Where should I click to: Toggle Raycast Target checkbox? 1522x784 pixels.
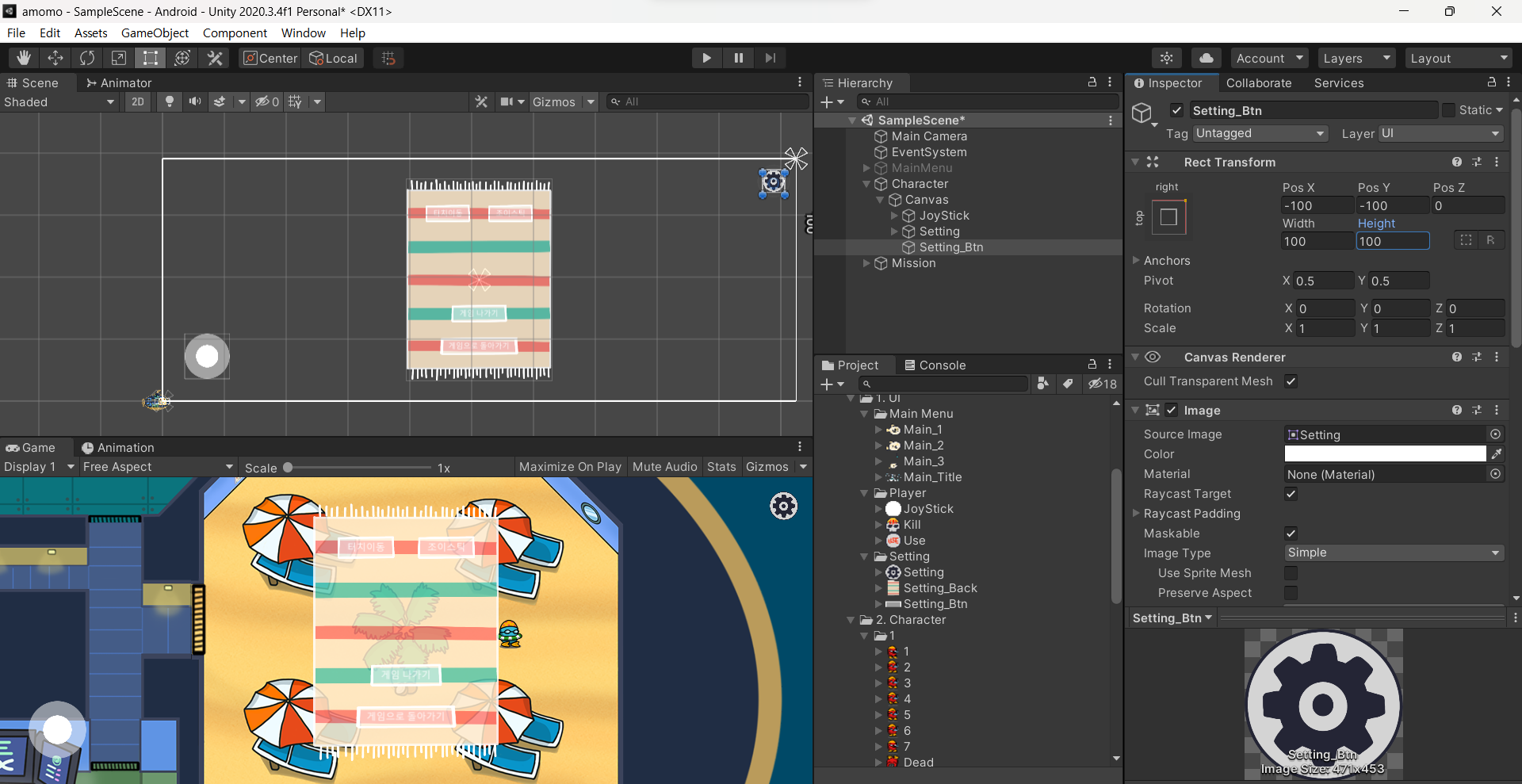[x=1291, y=494]
